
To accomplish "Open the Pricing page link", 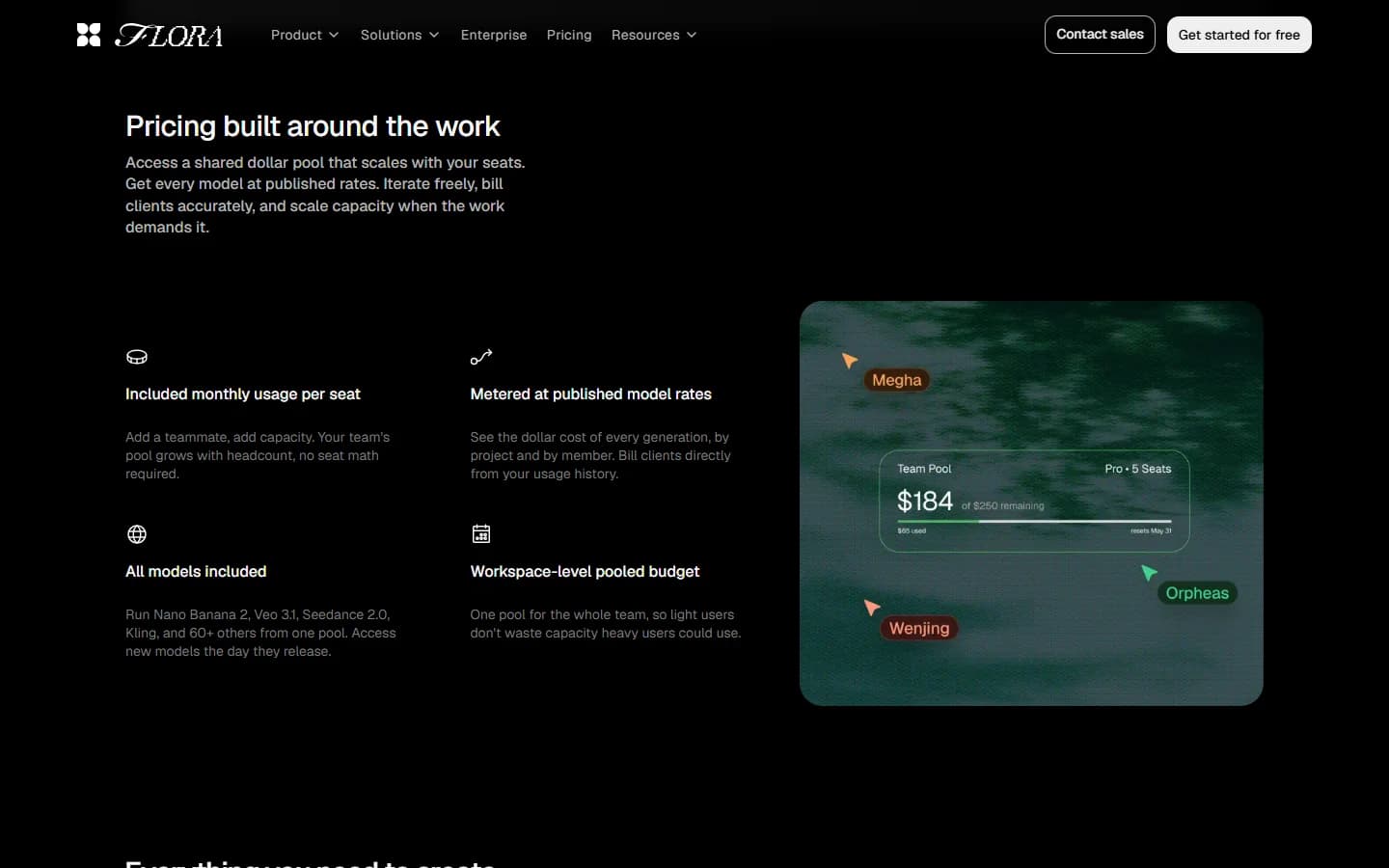I will (569, 35).
